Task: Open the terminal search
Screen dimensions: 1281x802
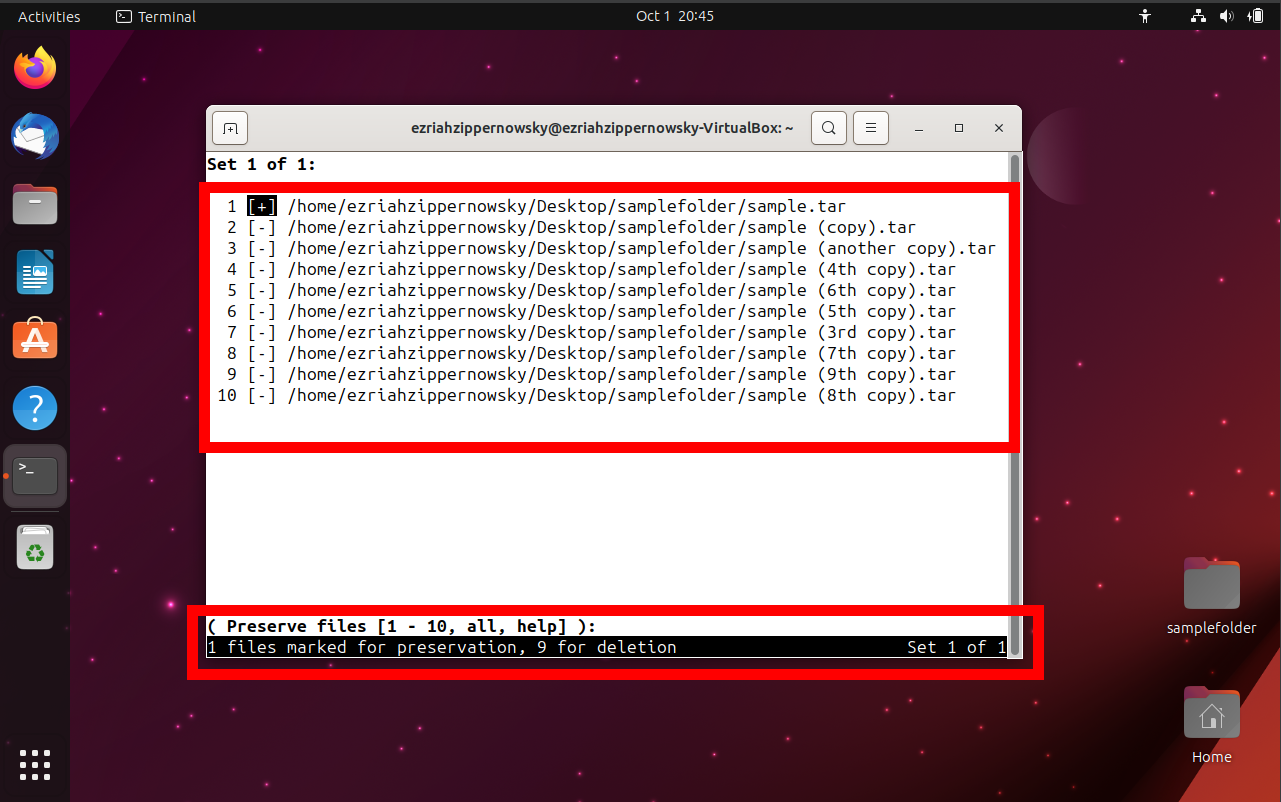Action: [828, 127]
